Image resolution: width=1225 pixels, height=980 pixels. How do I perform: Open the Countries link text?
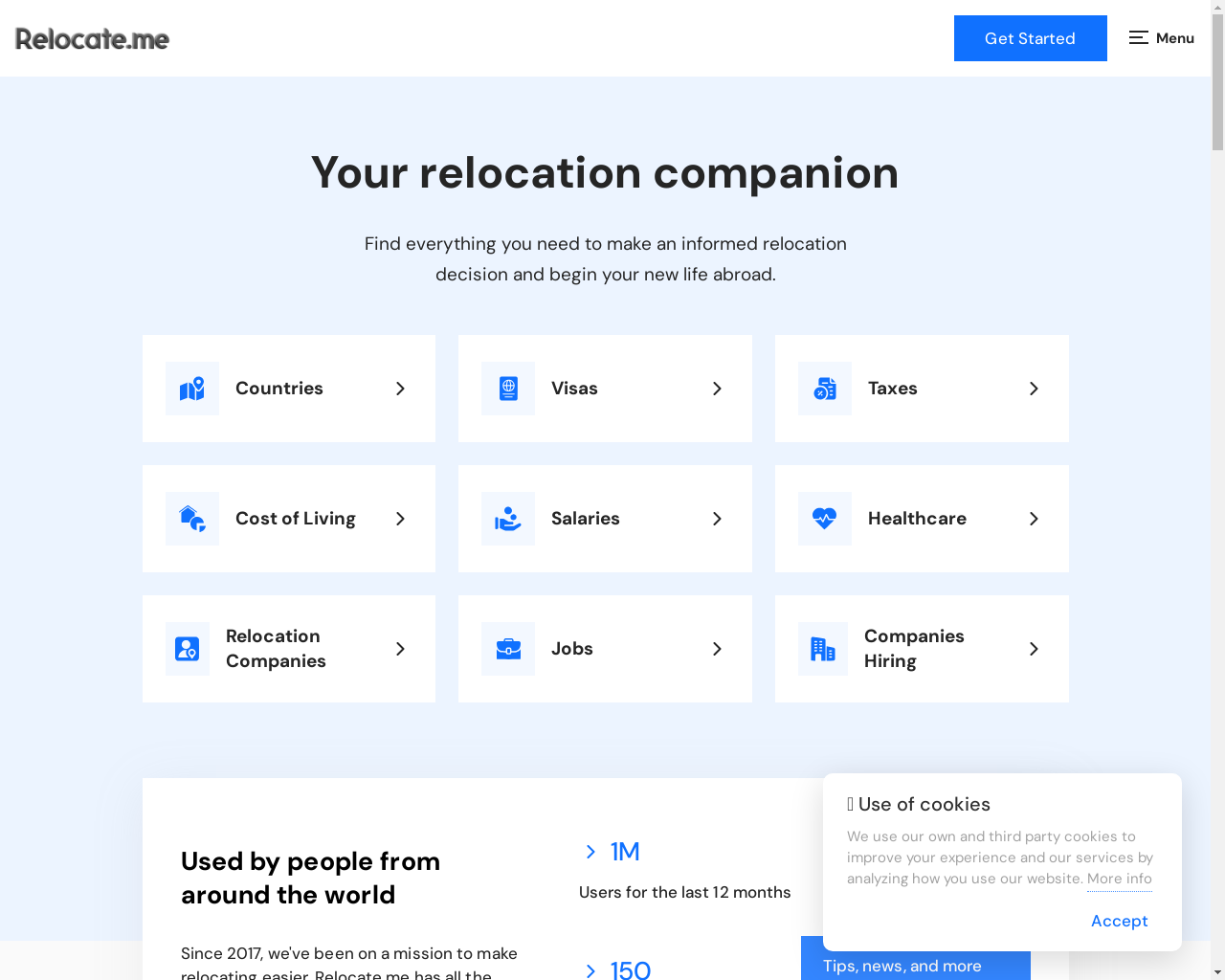click(x=279, y=389)
